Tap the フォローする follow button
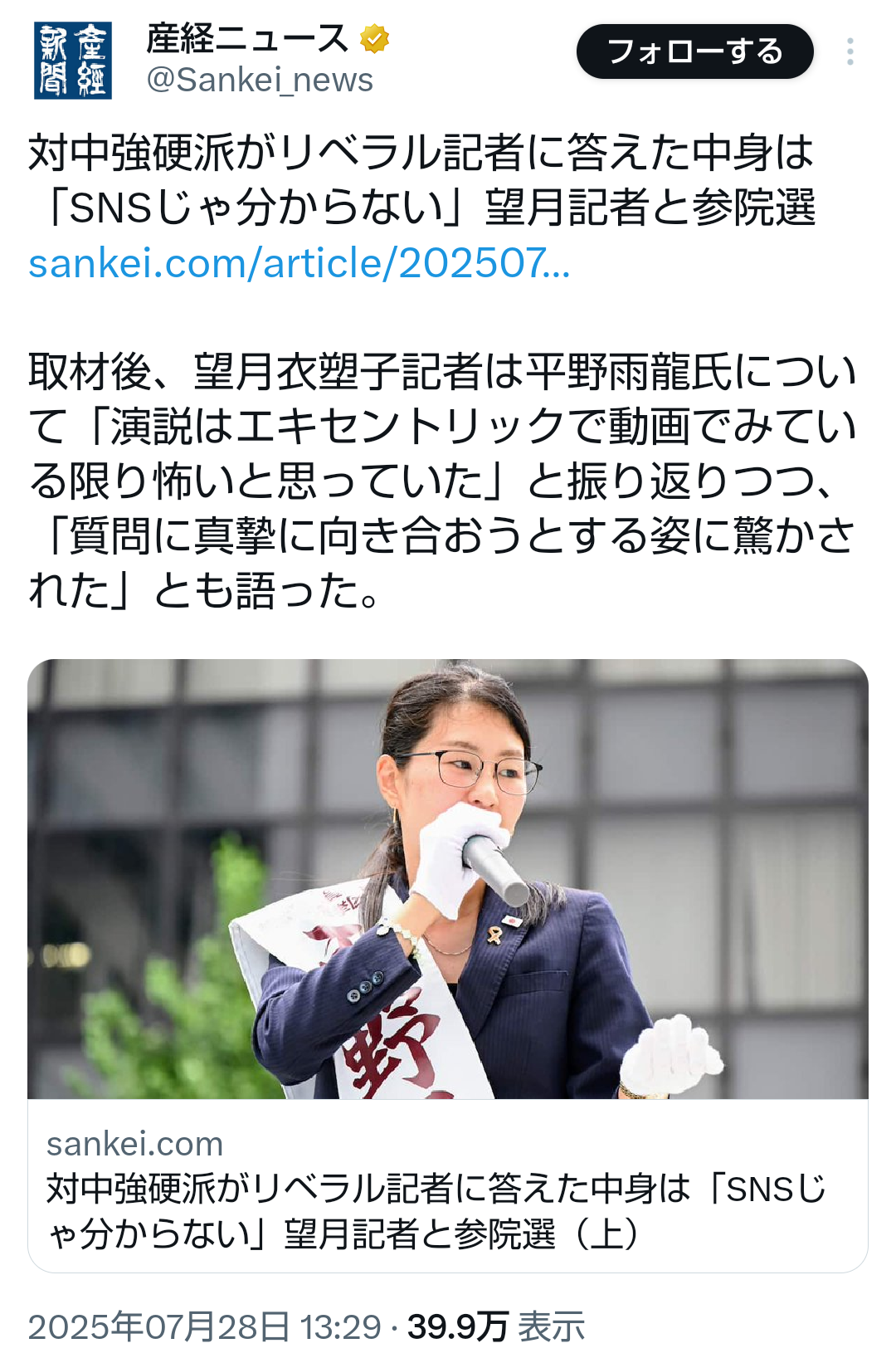 (695, 51)
